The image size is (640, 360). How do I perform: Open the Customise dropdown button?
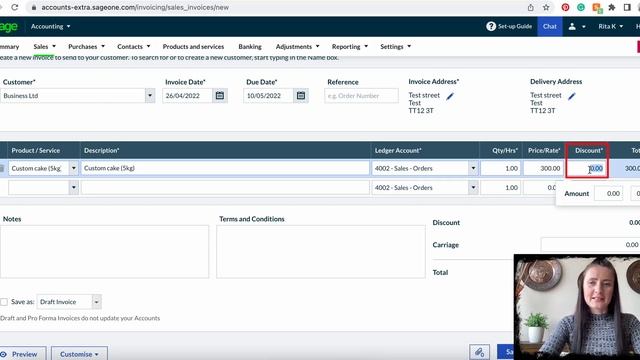[80, 354]
